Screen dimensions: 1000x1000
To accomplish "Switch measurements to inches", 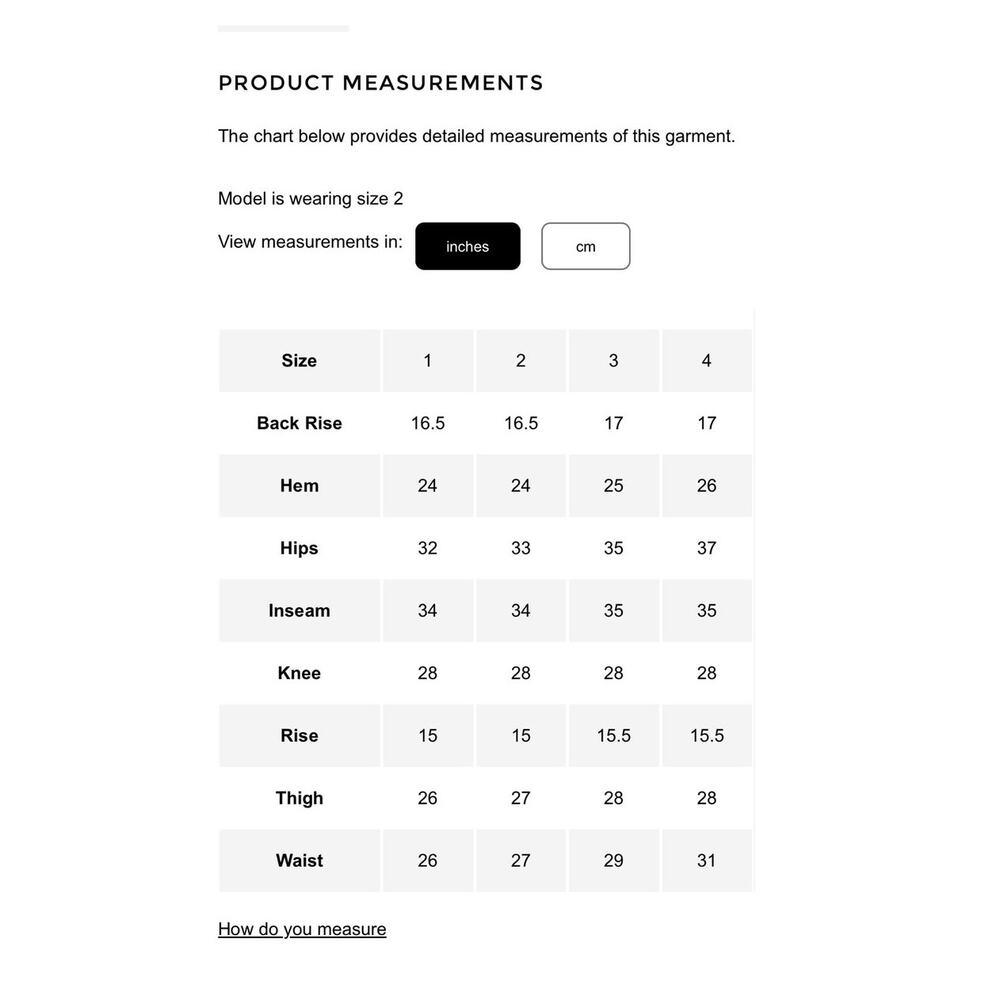I will [467, 246].
